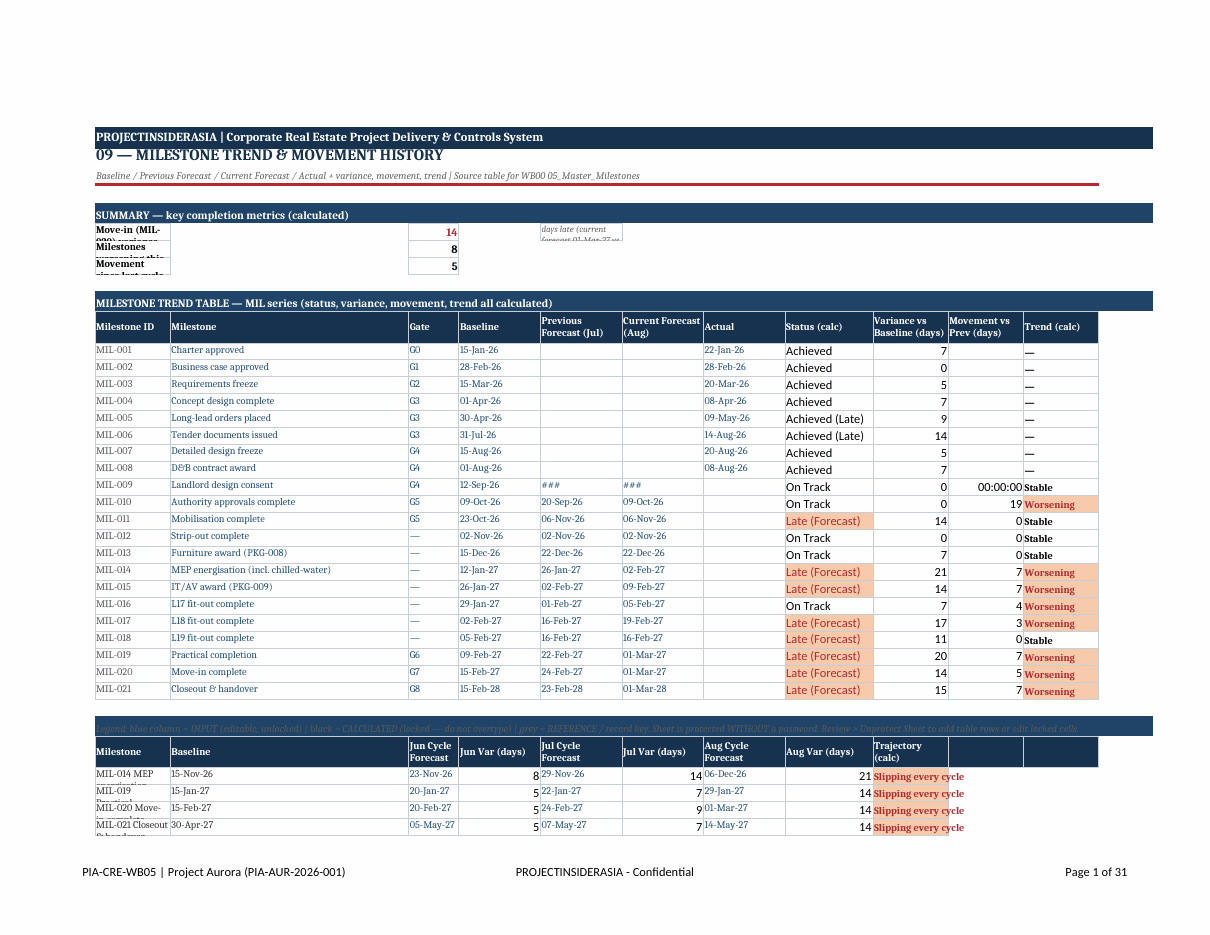Select 'Long-lead orders placed' cell

pyautogui.click(x=289, y=419)
